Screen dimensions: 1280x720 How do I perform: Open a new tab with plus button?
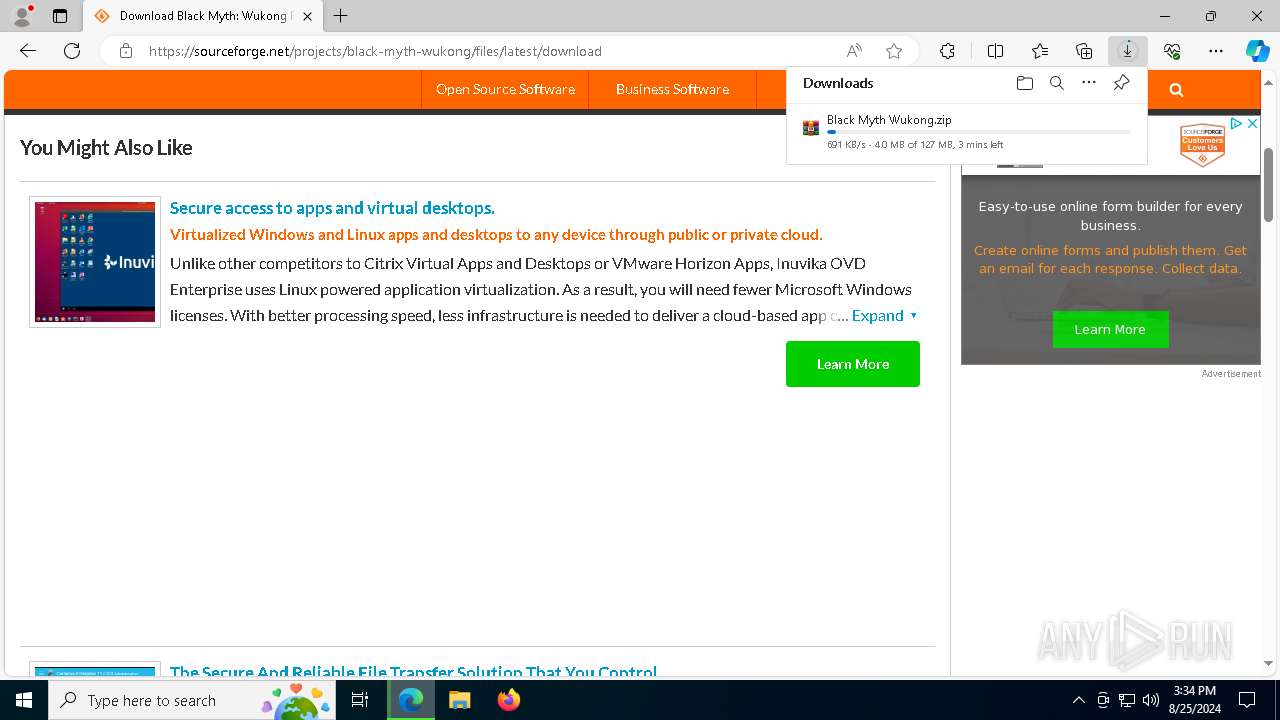(x=340, y=16)
